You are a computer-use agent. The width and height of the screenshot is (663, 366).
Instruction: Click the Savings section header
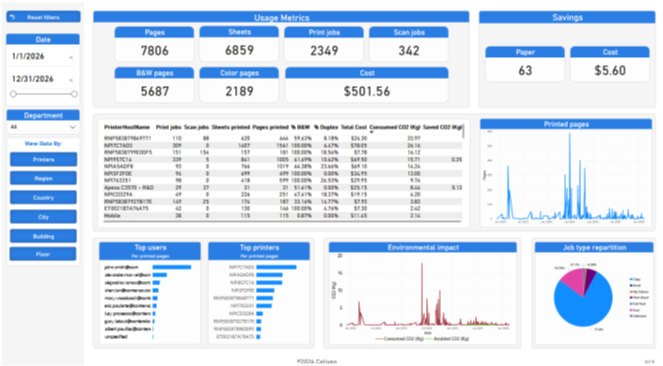(567, 17)
